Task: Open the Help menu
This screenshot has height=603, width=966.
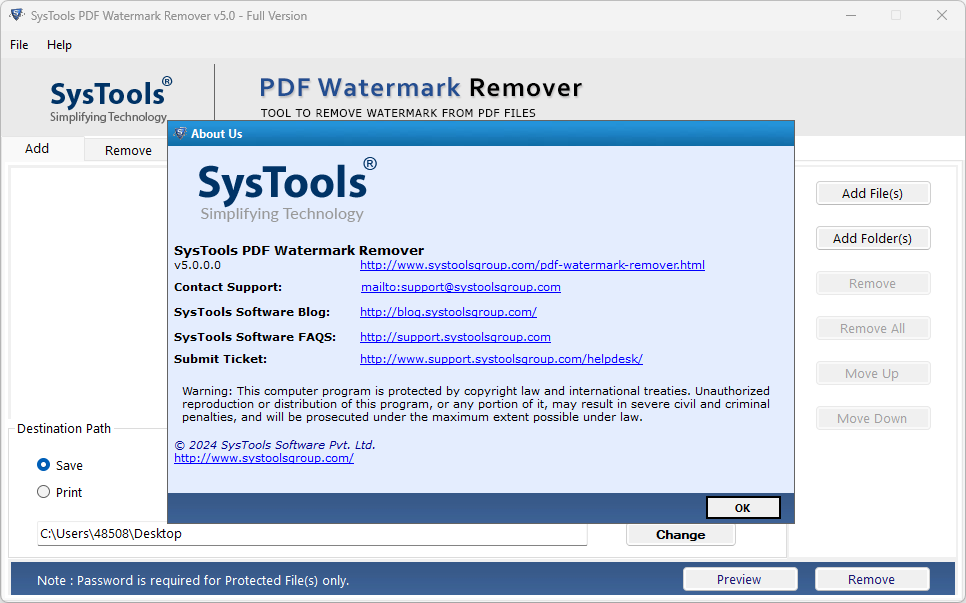Action: point(59,45)
